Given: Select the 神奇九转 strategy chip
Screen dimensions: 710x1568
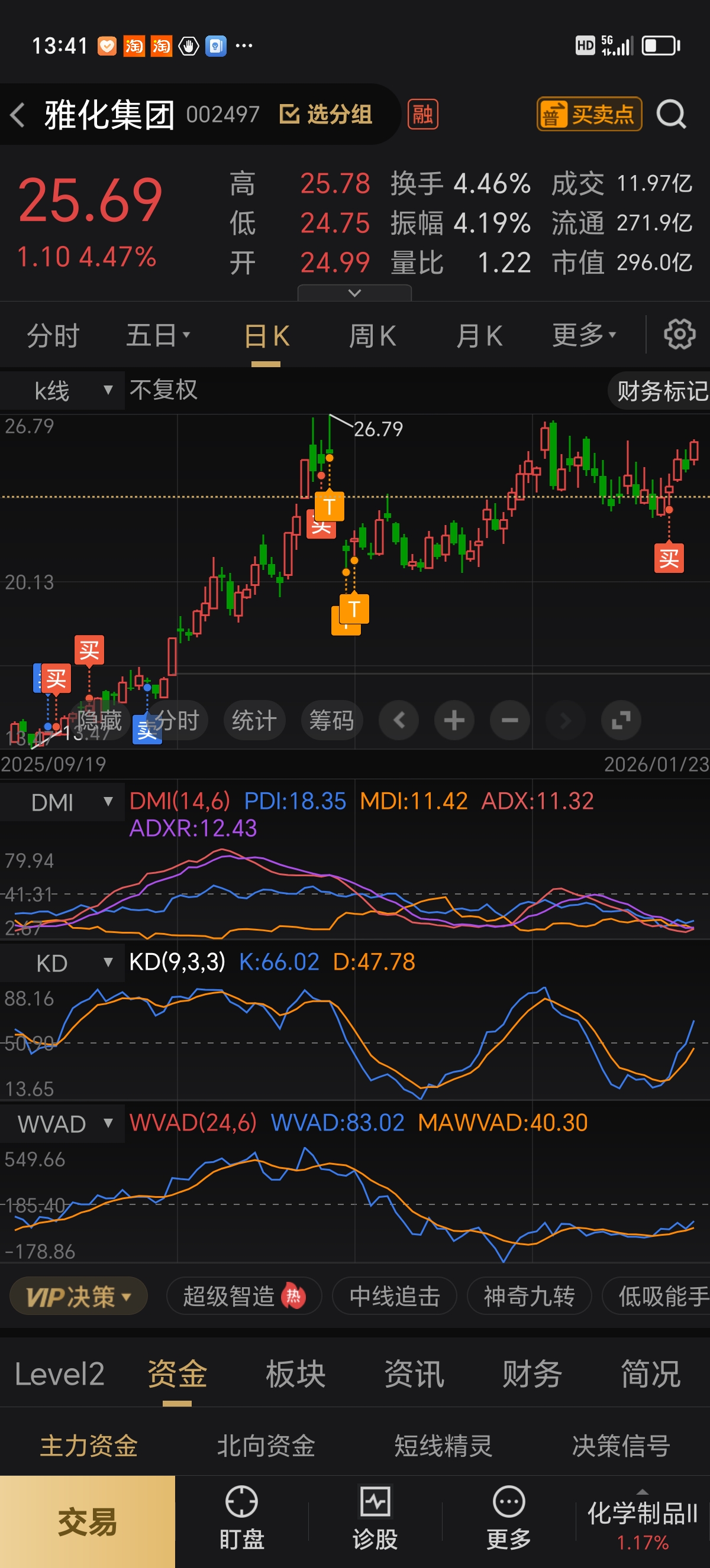Looking at the screenshot, I should coord(529,1297).
